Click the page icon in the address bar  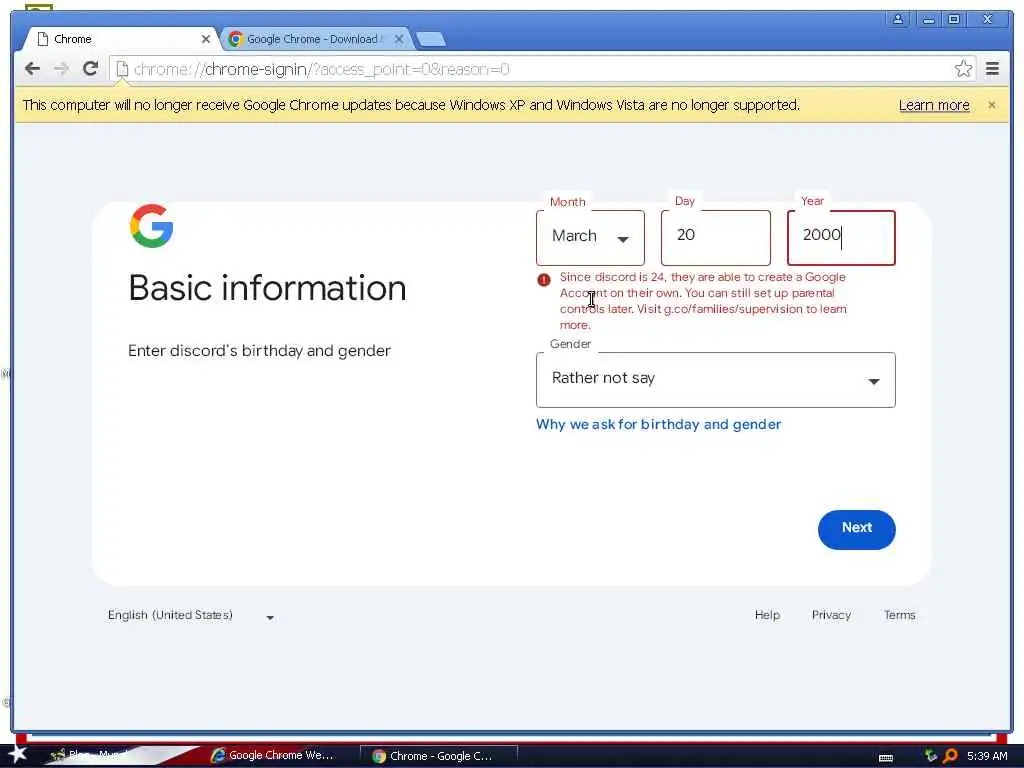pyautogui.click(x=122, y=69)
